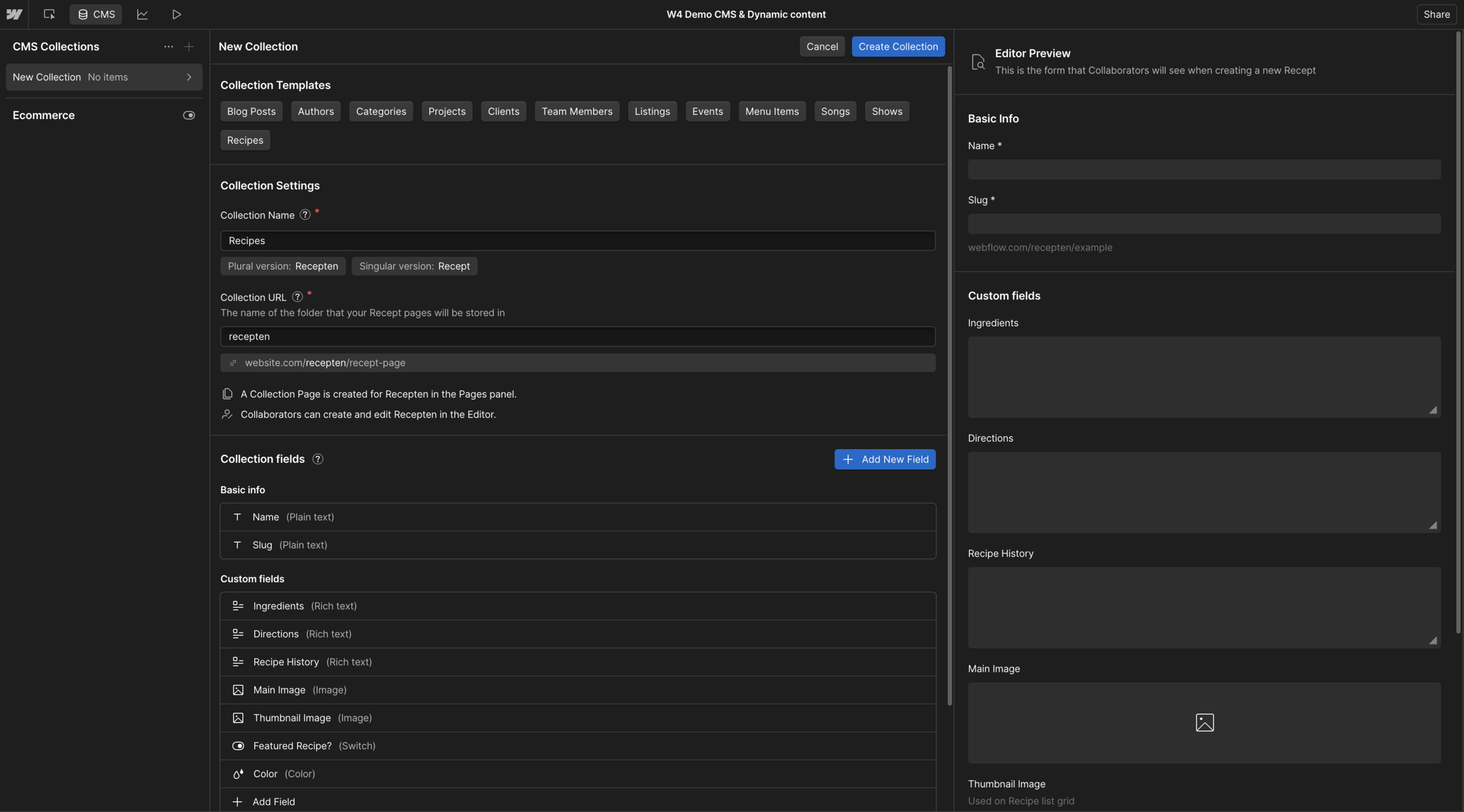Screen dimensions: 1464x812
Task: Choose the Blog Posts collection template
Action: pos(251,111)
